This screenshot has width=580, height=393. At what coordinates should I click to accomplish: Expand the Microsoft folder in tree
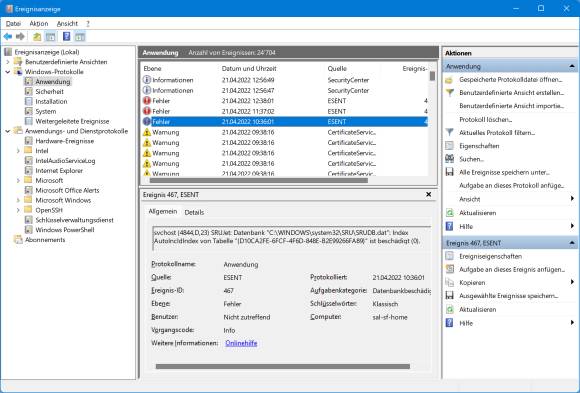pos(18,181)
